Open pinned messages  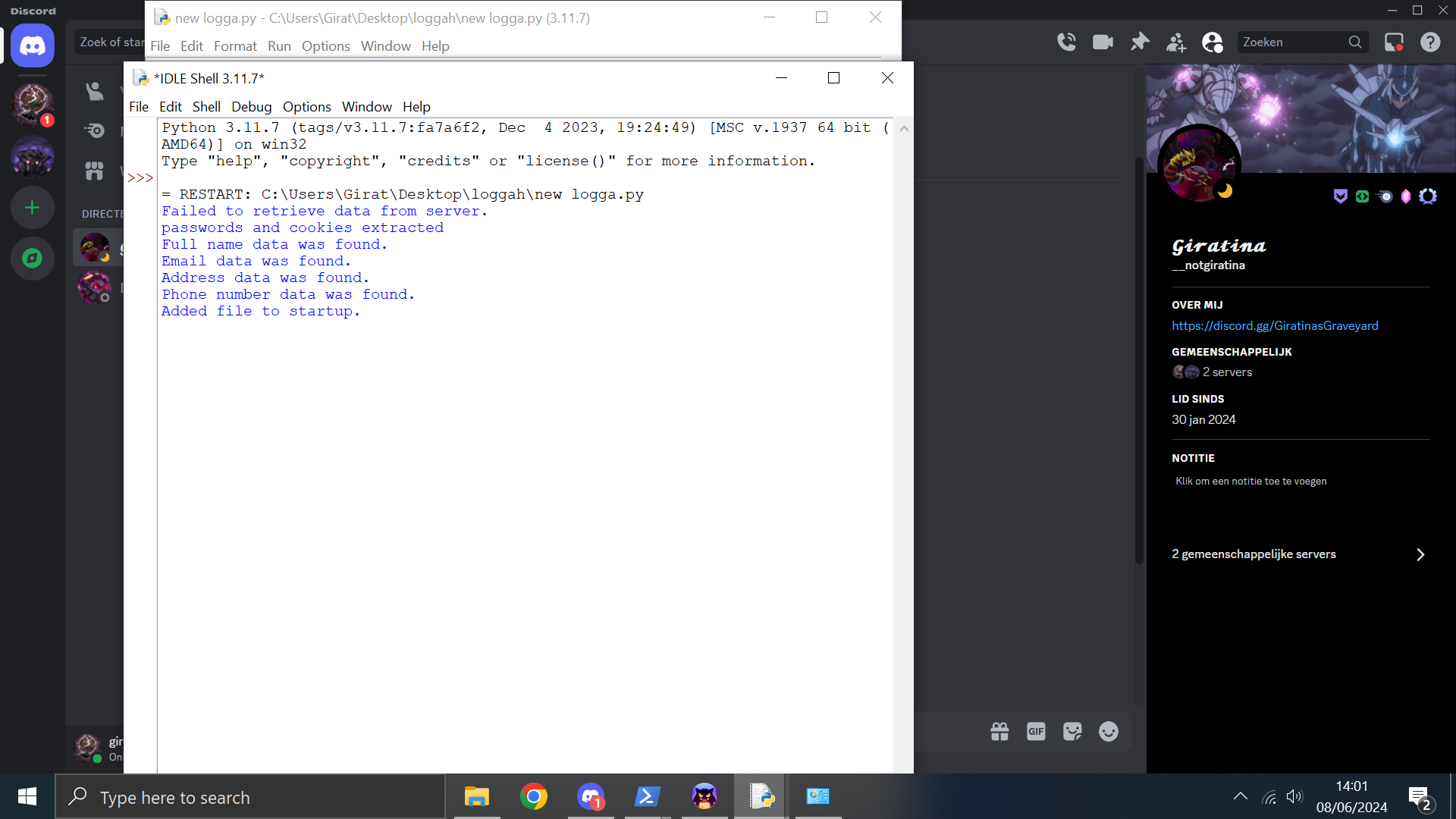click(x=1140, y=42)
